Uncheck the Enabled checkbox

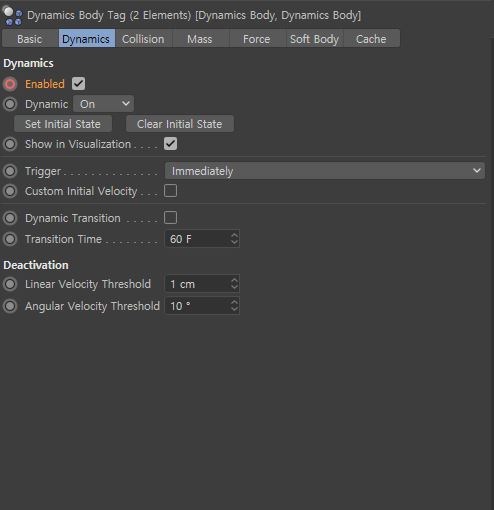tap(79, 84)
